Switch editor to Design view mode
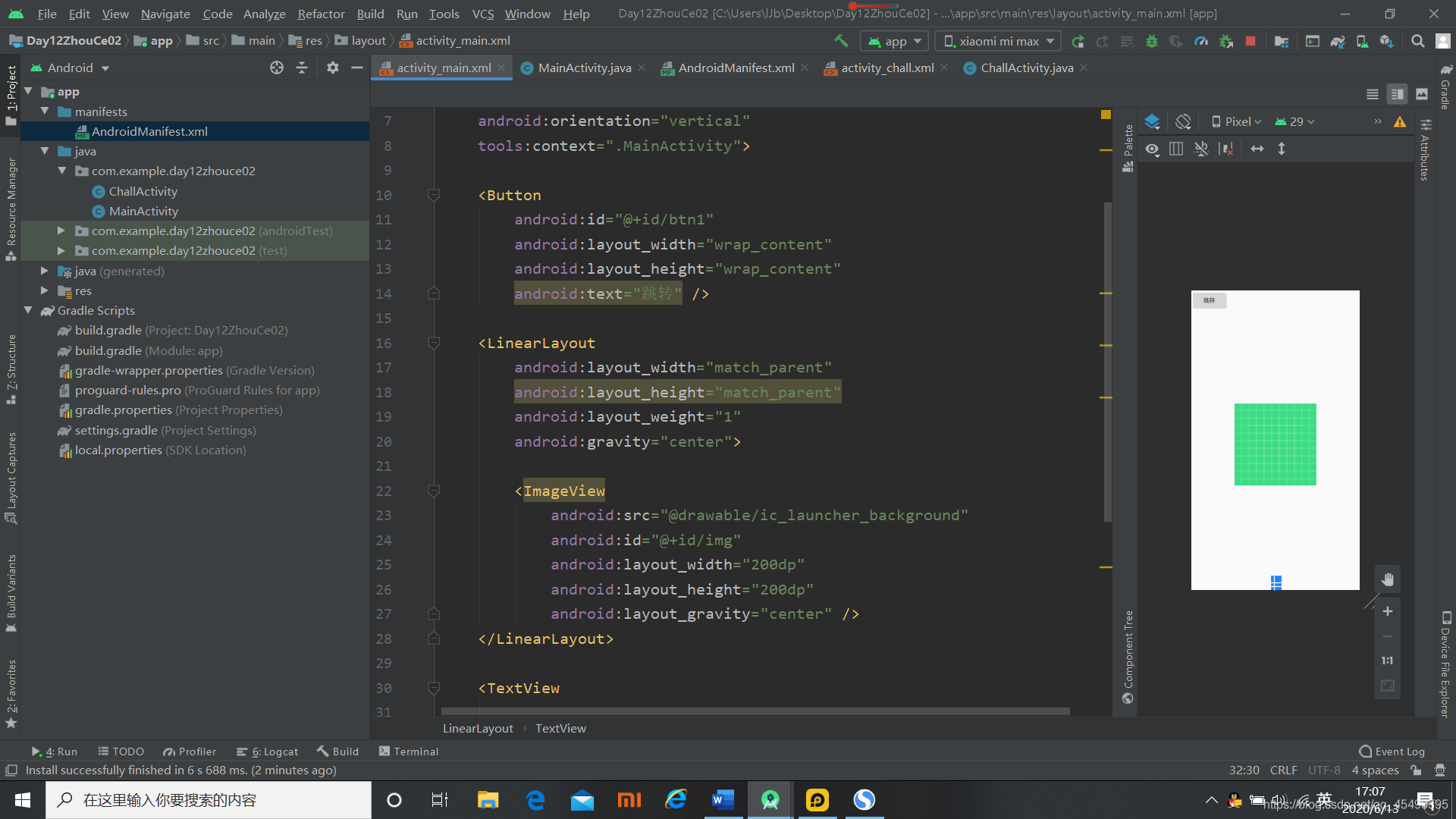 point(1422,94)
